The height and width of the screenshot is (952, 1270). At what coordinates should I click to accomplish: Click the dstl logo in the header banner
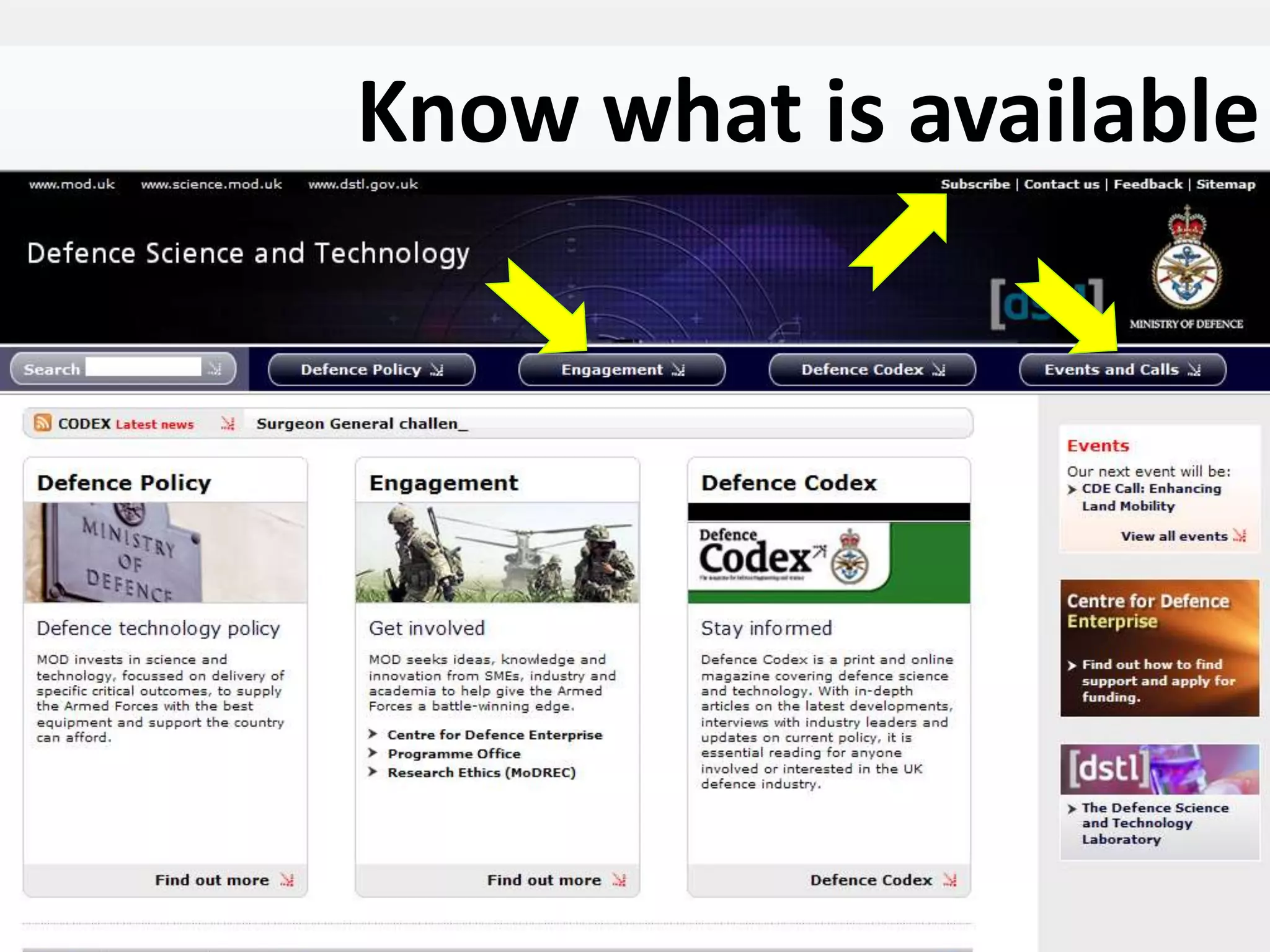pyautogui.click(x=1046, y=304)
